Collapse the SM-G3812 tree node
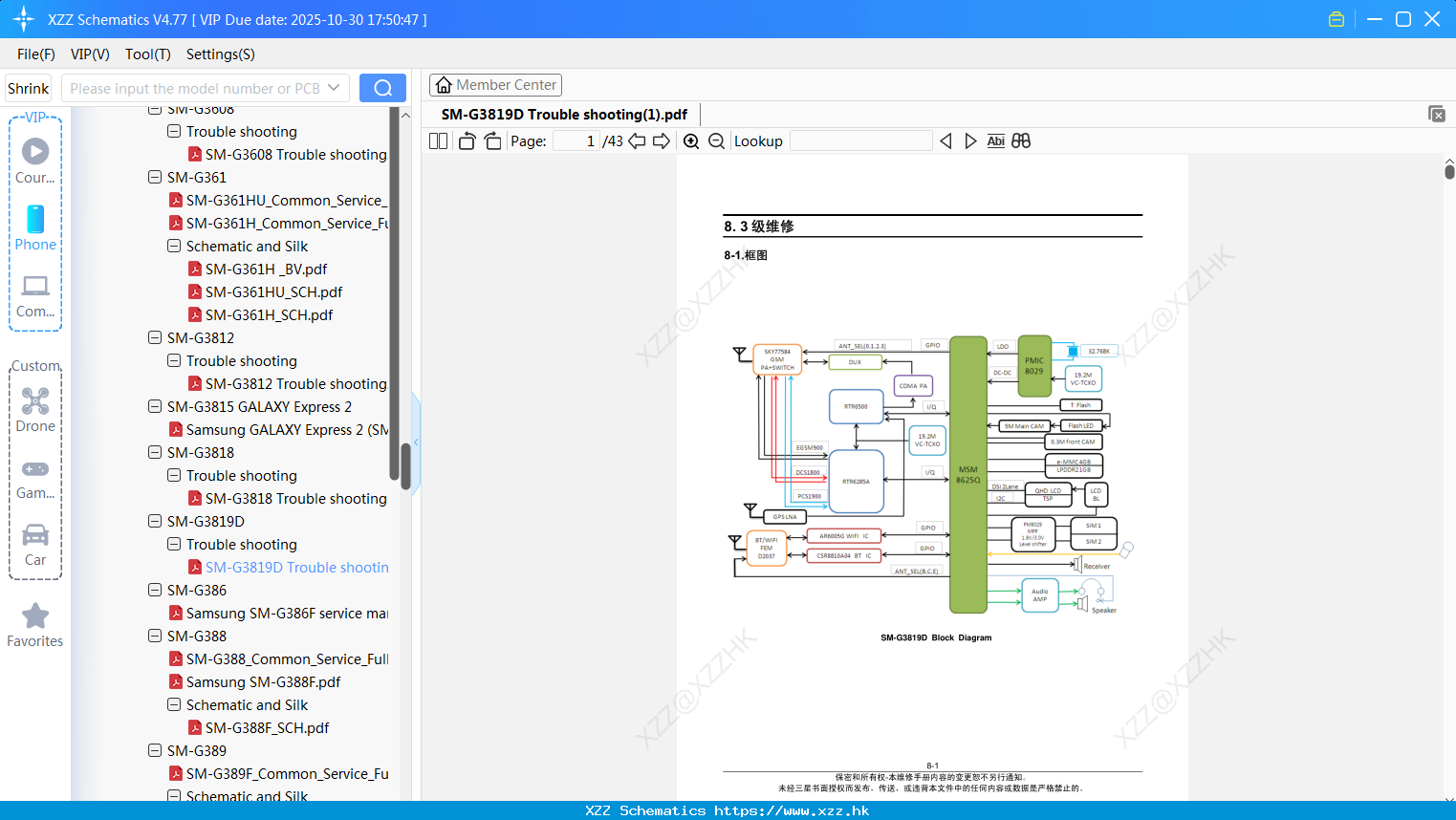The width and height of the screenshot is (1456, 820). tap(155, 337)
